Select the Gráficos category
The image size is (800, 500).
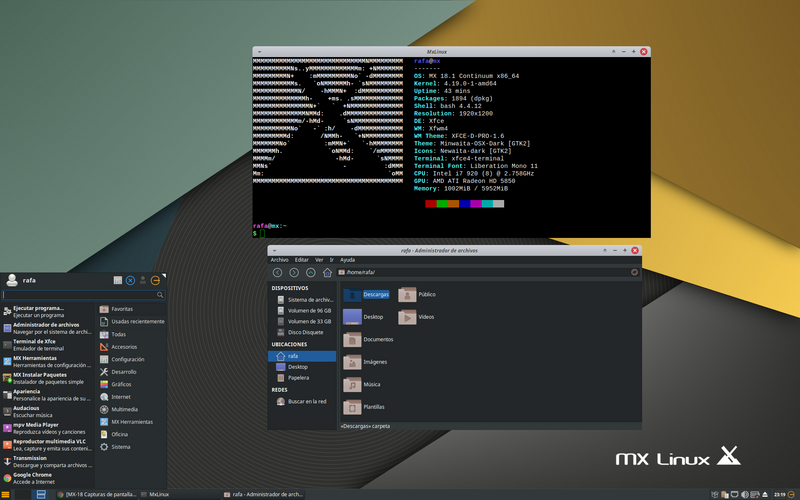(131, 384)
